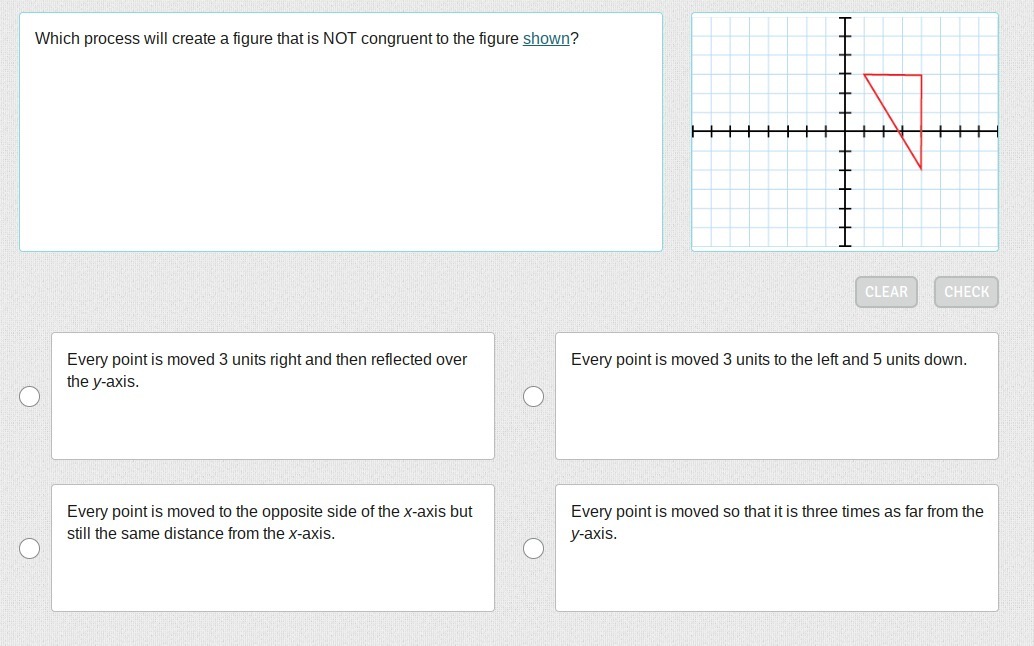The width and height of the screenshot is (1034, 646).
Task: Select radio for '3 units left and 5 down'
Action: (534, 397)
